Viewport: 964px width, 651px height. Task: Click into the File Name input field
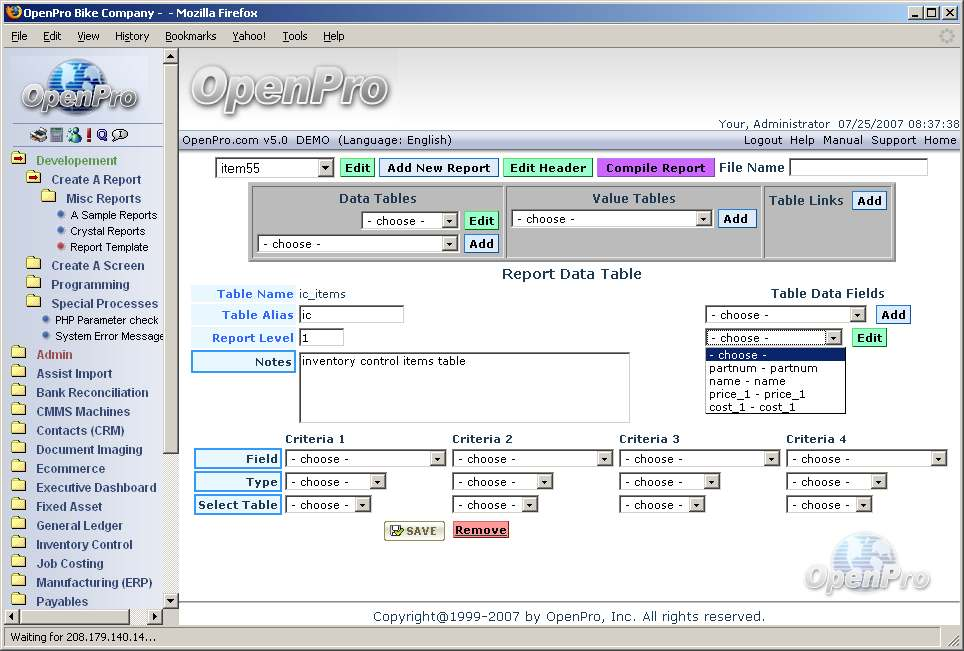point(858,167)
